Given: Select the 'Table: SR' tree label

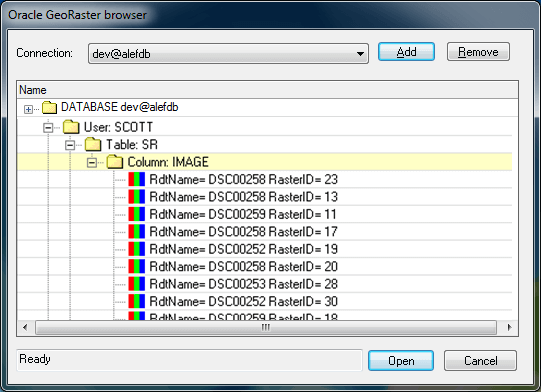Looking at the screenshot, I should (x=132, y=144).
